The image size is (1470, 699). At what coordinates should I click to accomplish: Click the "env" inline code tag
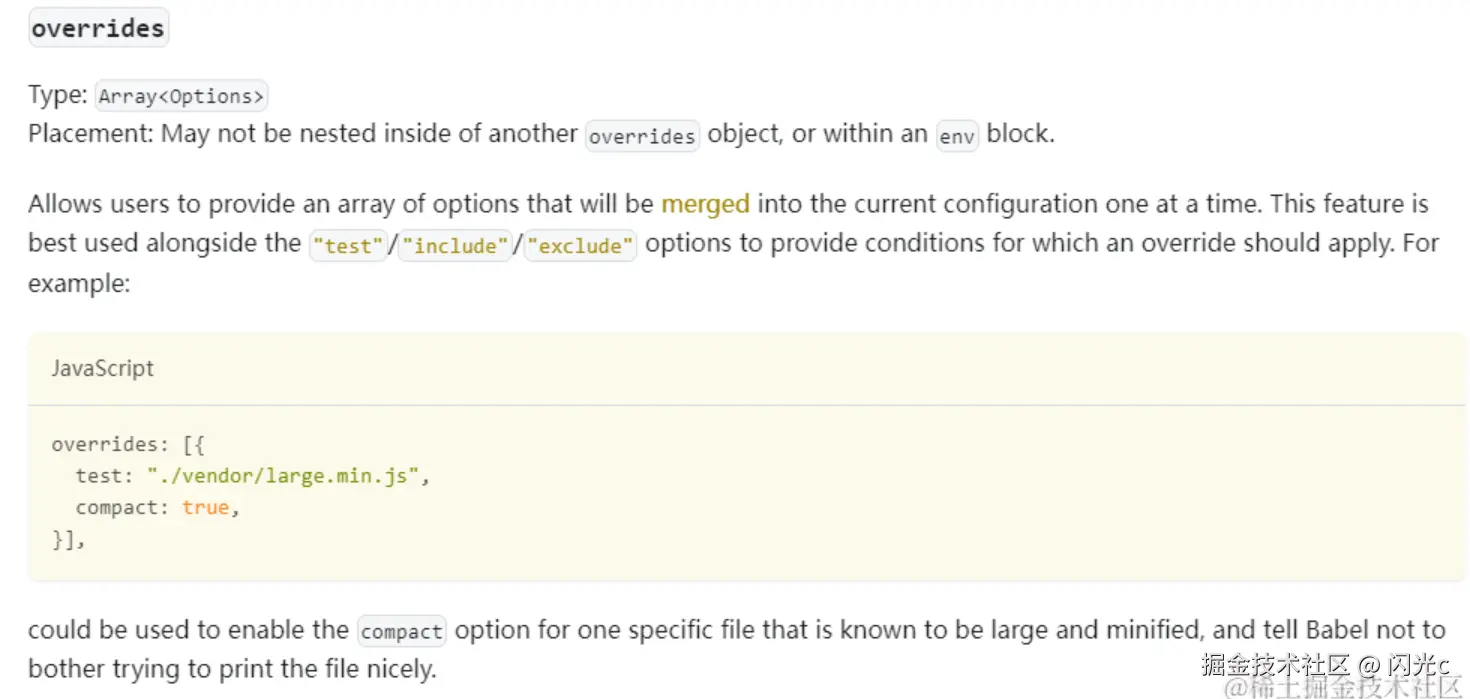pos(956,136)
